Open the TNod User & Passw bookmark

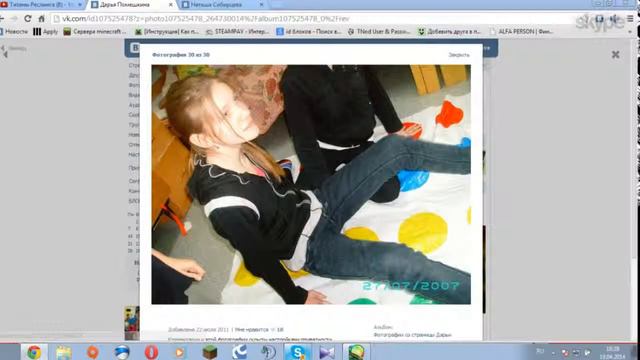click(x=379, y=31)
